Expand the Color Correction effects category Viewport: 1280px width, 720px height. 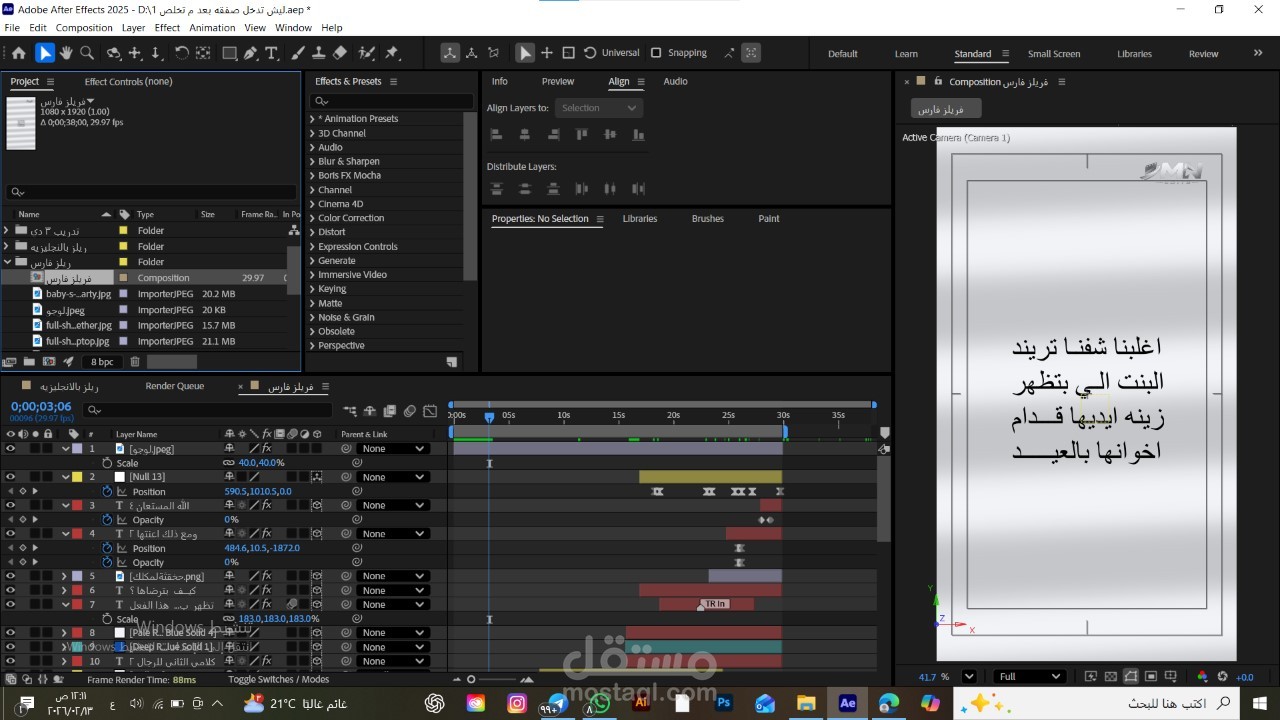coord(313,218)
